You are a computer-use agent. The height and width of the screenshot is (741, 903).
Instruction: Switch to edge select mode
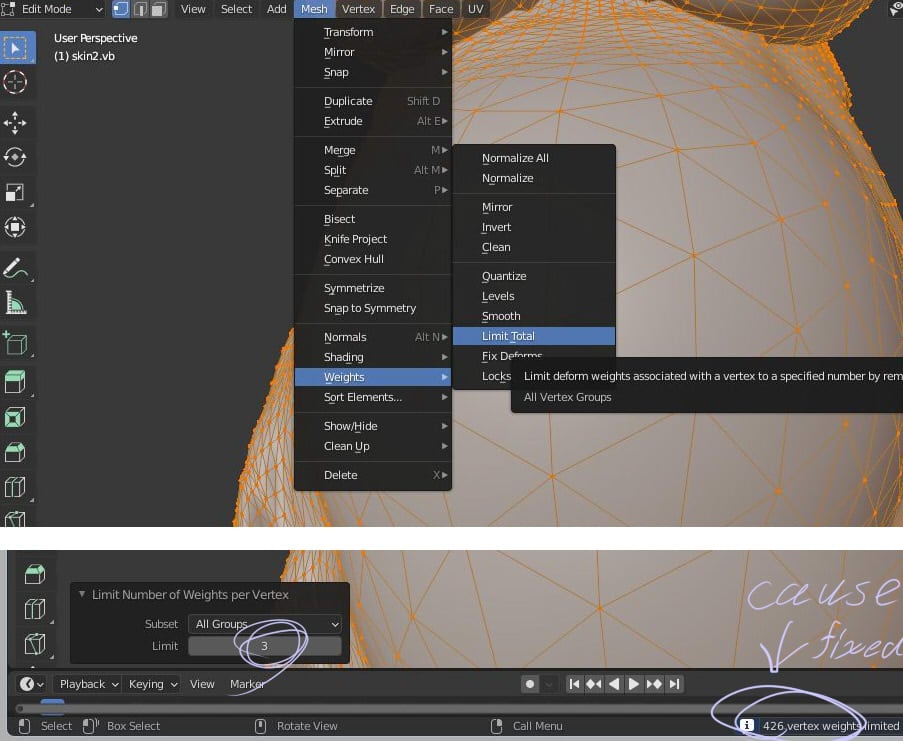click(x=140, y=9)
